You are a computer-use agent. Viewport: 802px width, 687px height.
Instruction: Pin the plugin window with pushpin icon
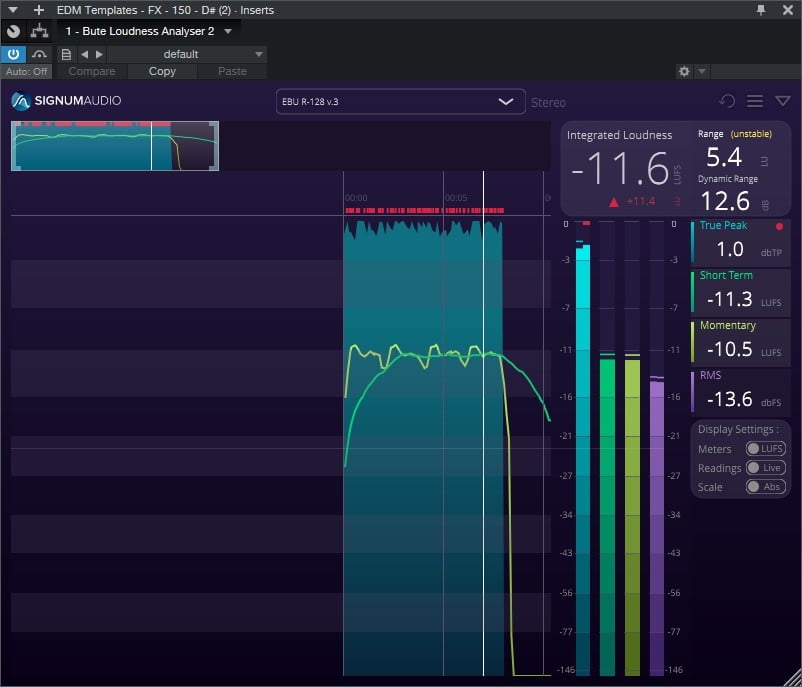[x=761, y=10]
